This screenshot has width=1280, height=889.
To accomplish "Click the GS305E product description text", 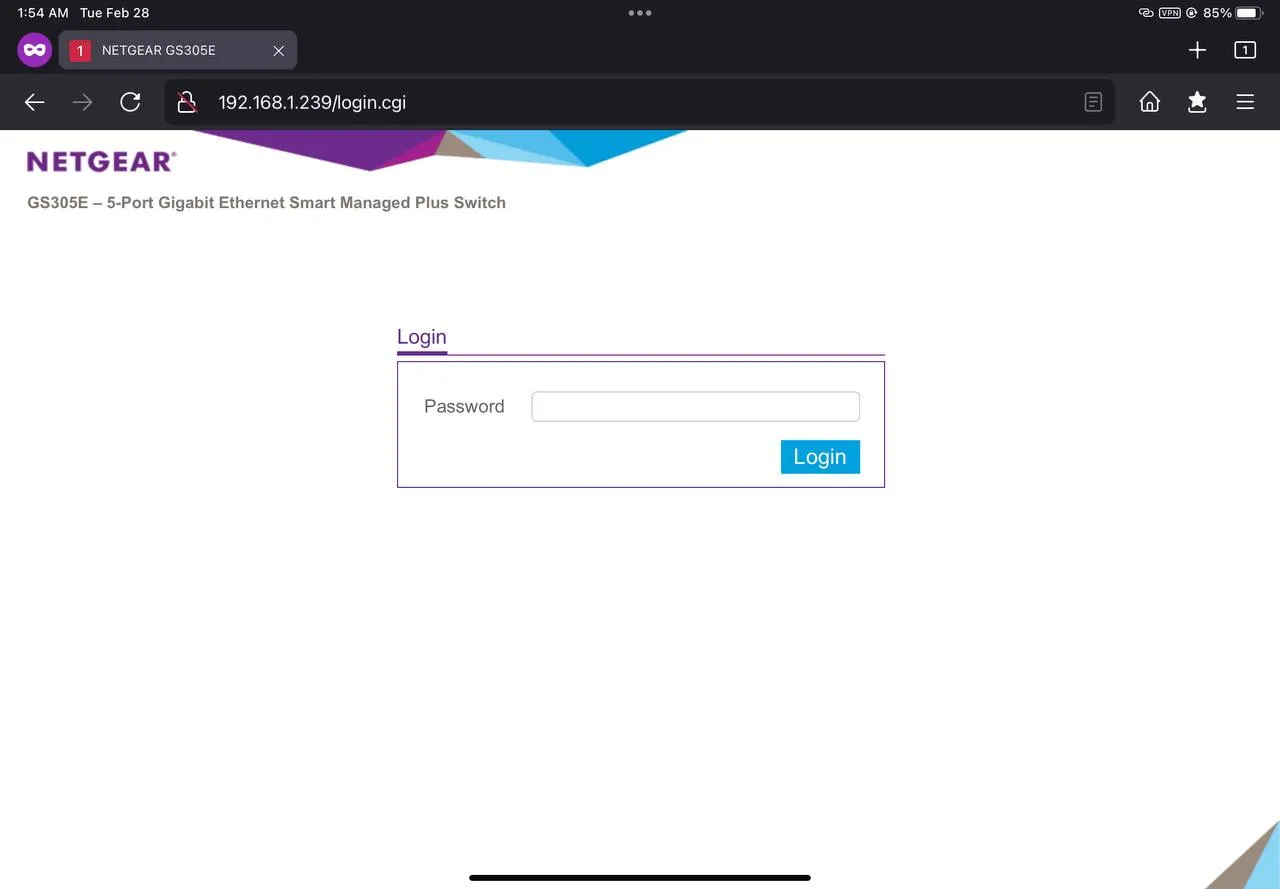I will pos(267,203).
